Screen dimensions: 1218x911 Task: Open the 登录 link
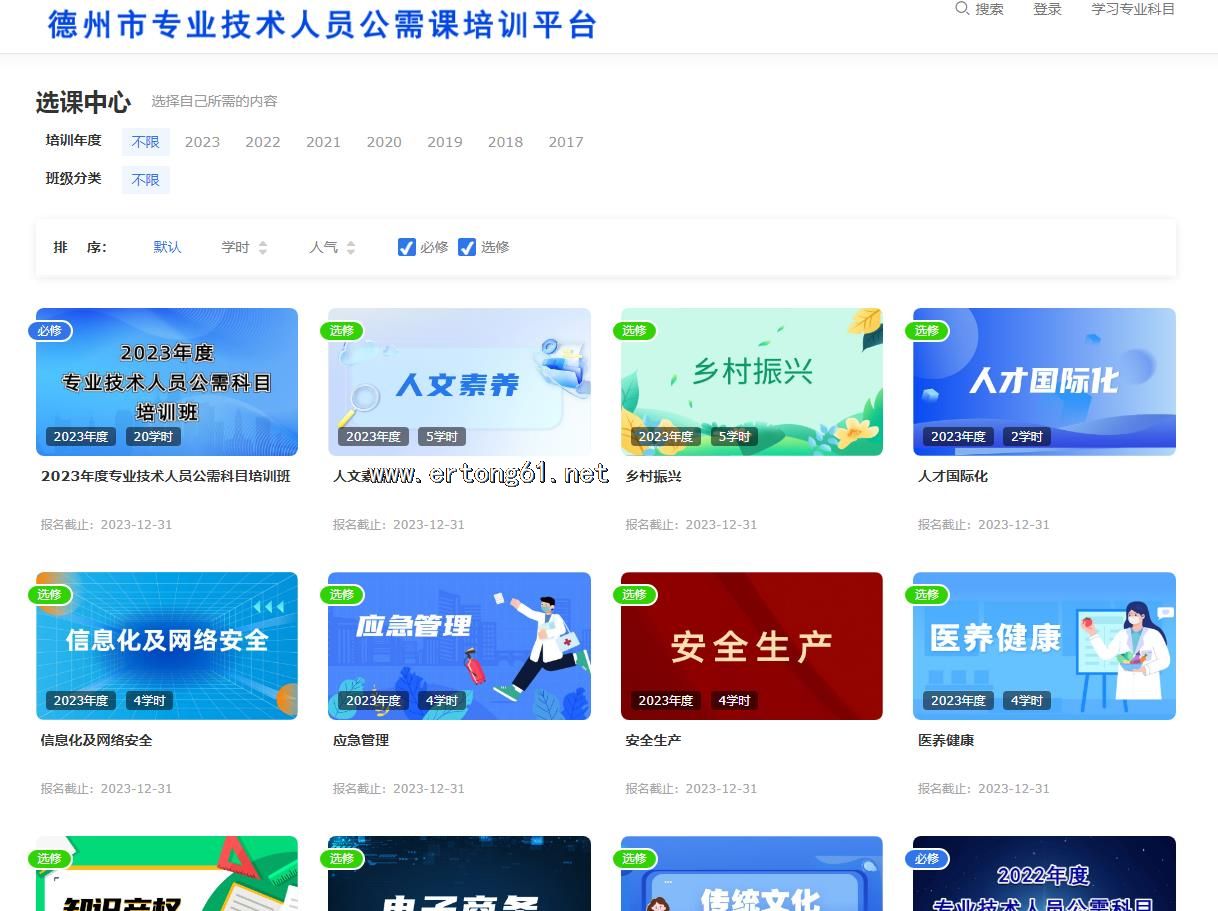tap(1047, 9)
